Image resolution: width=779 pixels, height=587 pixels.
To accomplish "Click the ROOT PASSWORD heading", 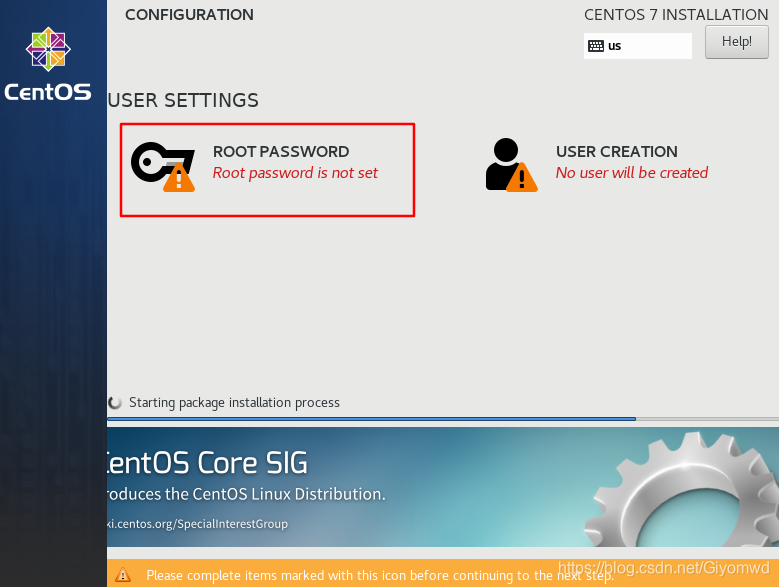I will (x=281, y=151).
